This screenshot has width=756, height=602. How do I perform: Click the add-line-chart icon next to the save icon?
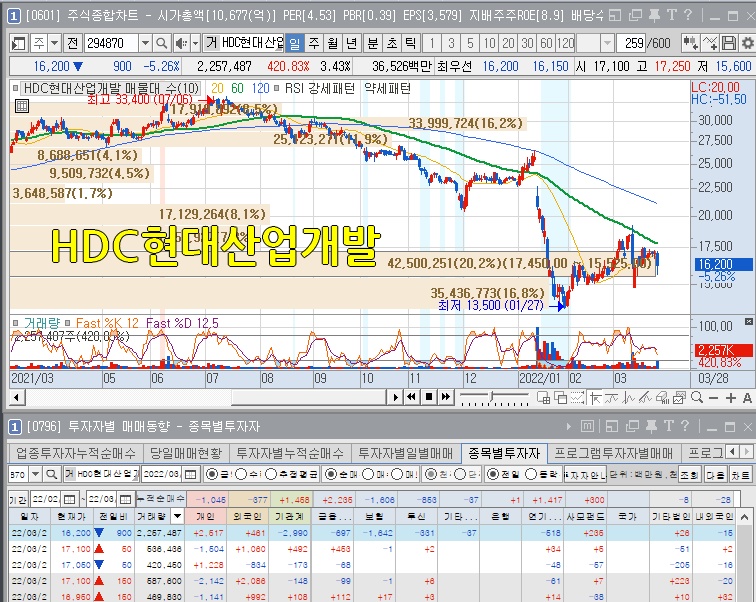point(710,43)
